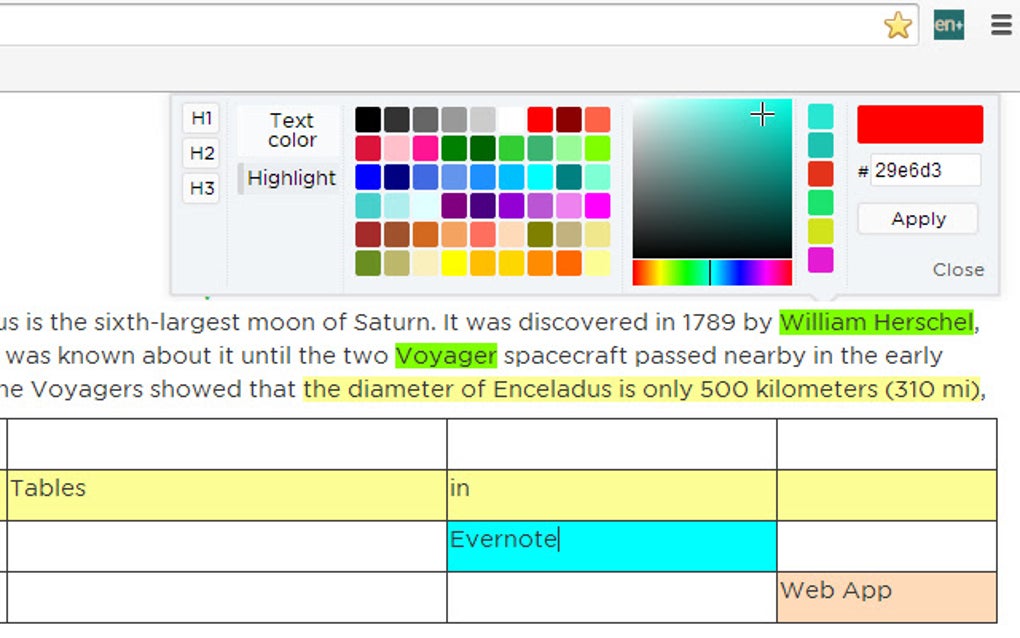1020x638 pixels.
Task: Open the Evernote Web Clipper extension icon
Action: click(948, 25)
